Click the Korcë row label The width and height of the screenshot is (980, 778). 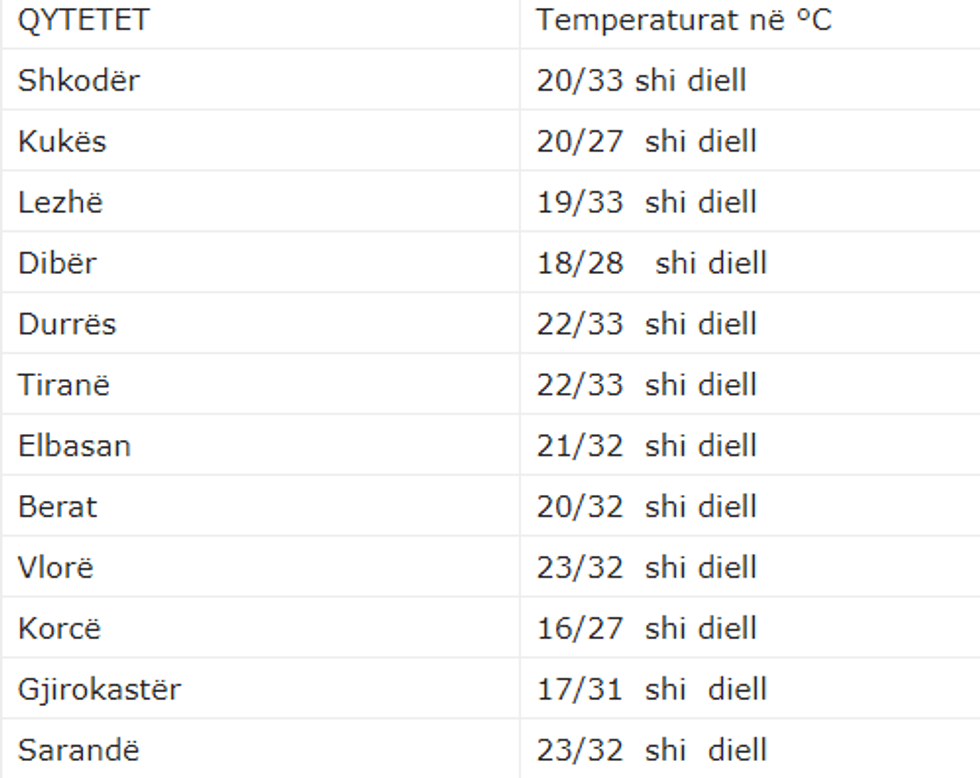pyautogui.click(x=59, y=628)
